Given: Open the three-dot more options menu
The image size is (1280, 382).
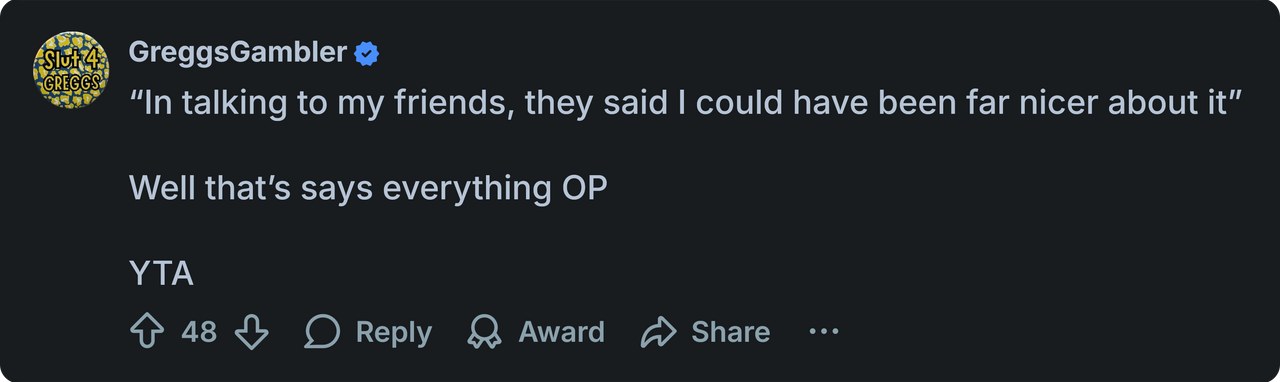Looking at the screenshot, I should [x=823, y=331].
